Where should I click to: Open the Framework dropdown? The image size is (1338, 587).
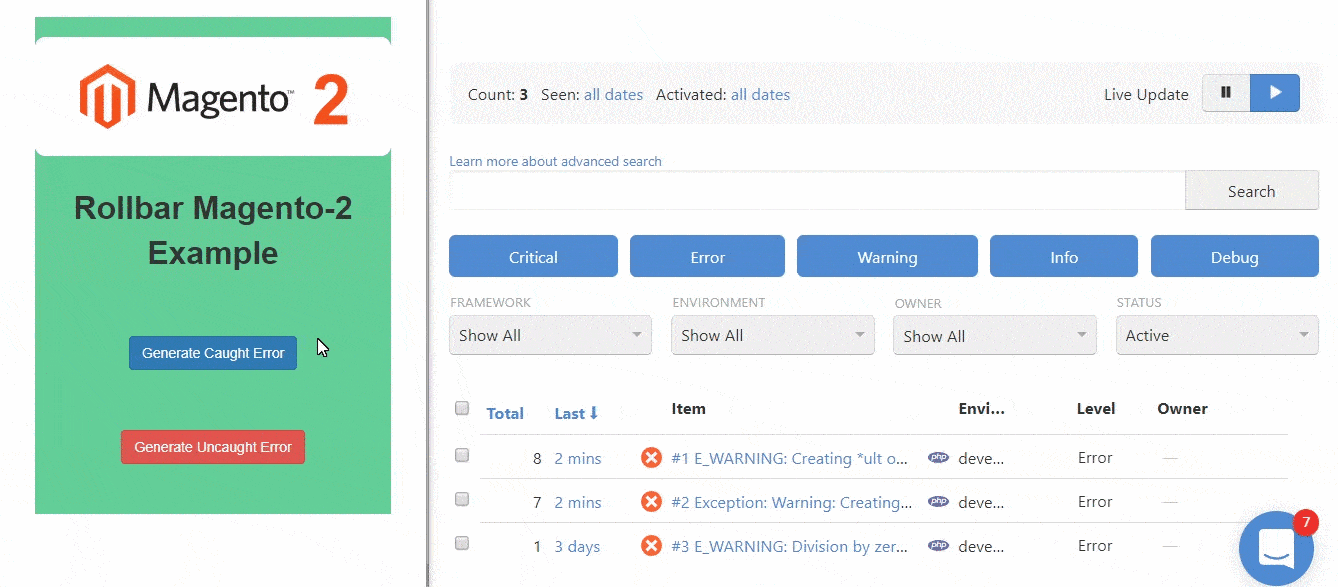tap(550, 335)
